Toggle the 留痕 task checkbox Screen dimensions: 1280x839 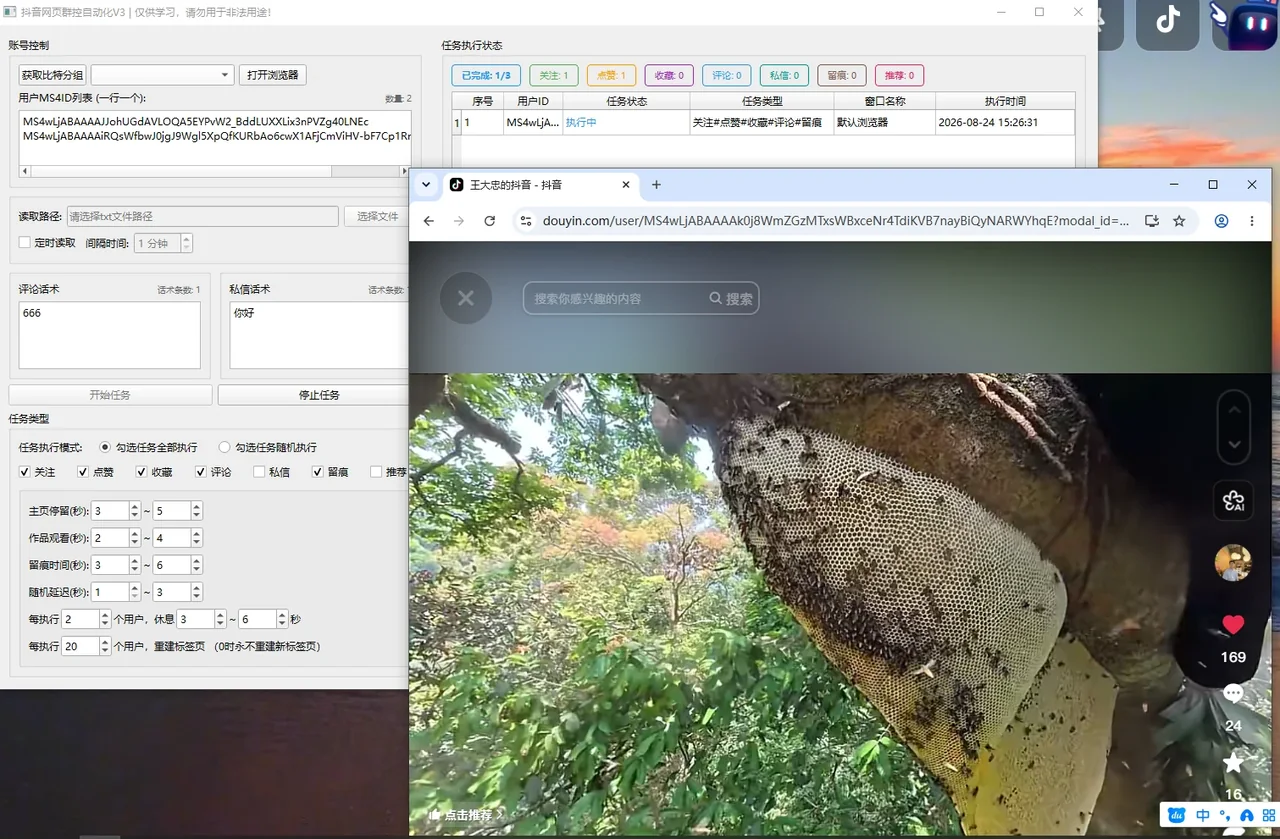coord(317,471)
